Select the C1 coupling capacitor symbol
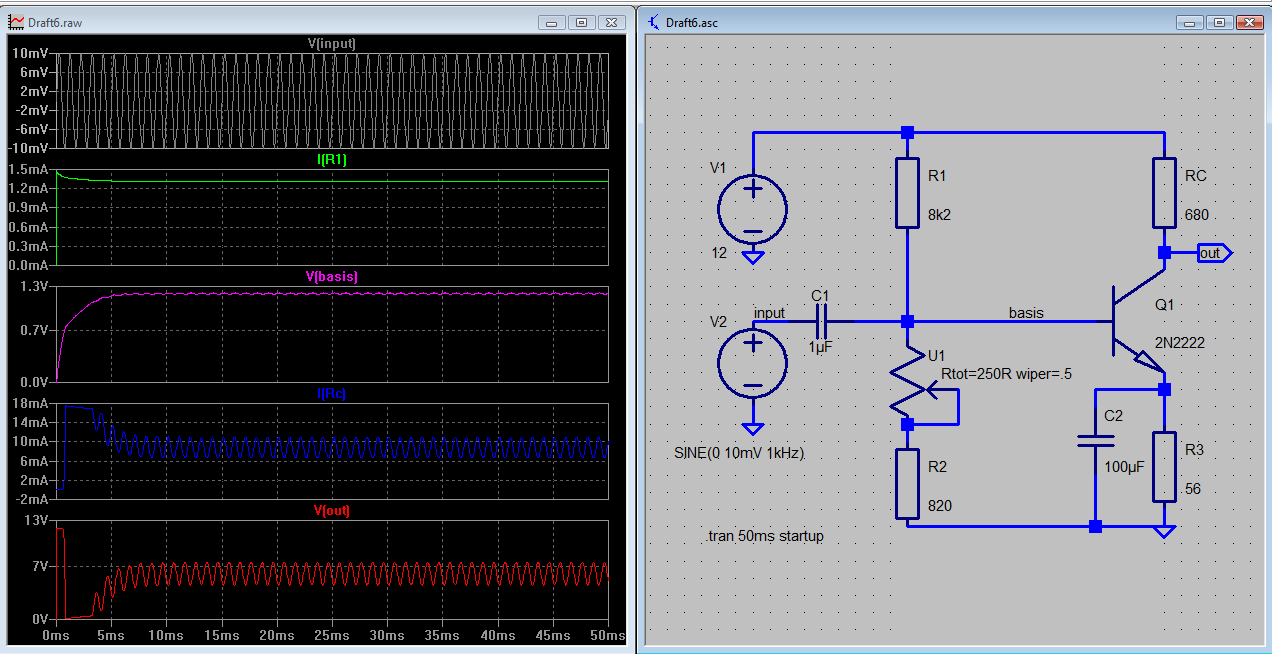The width and height of the screenshot is (1272, 654). point(822,322)
